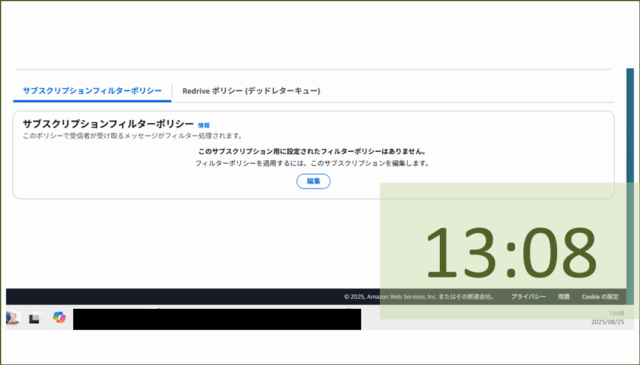The image size is (640, 365).
Task: Click the text フィルターポリシーを適用するには、このサブスクリプションを編集します。
Action: [313, 163]
